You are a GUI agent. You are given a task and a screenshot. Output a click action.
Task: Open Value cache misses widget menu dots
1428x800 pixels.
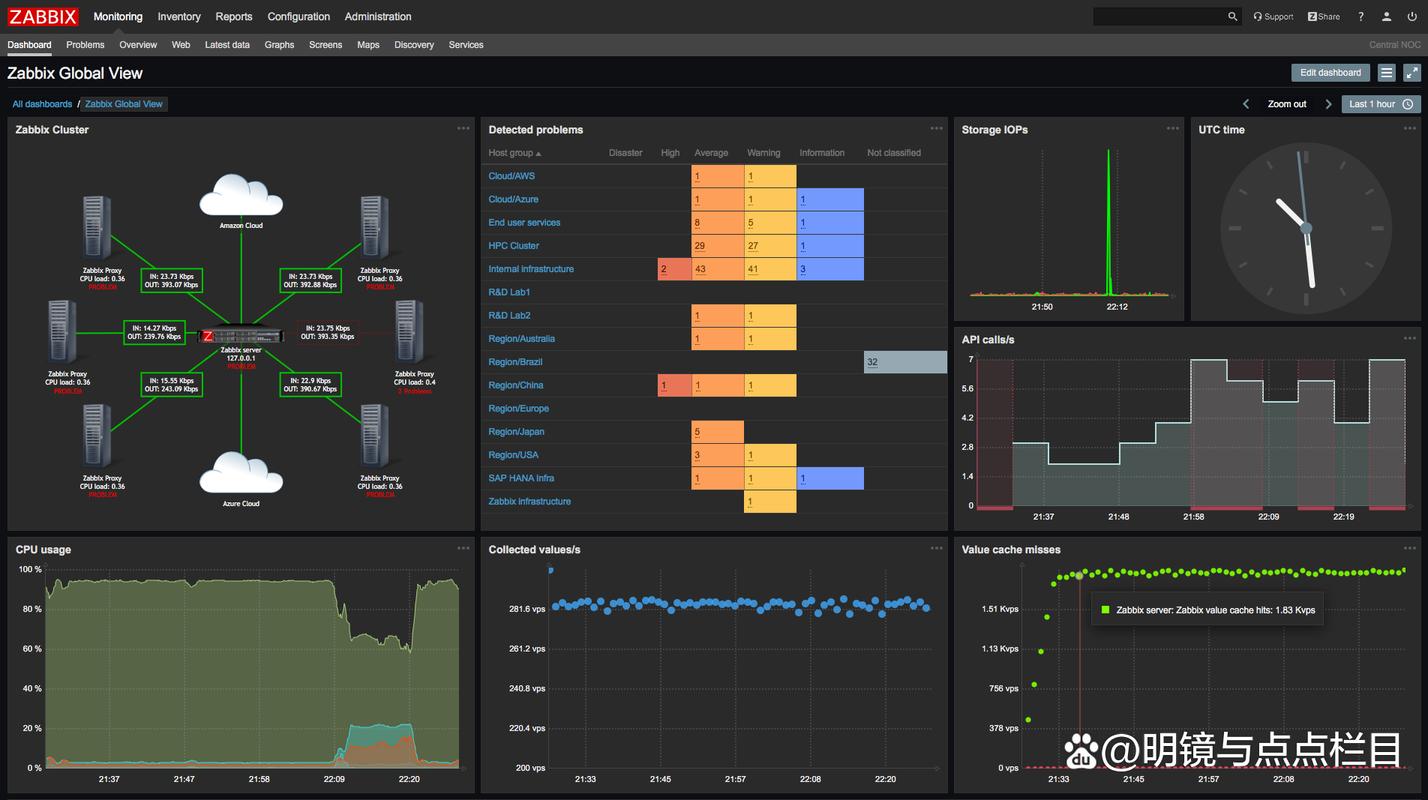pos(1409,549)
